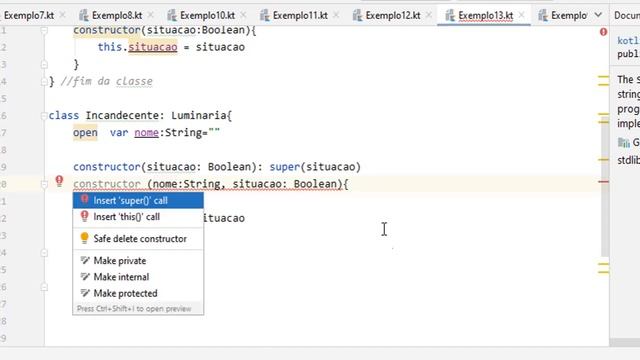Collapse the first constructor fold marker
This screenshot has height=360, width=640.
coord(44,30)
